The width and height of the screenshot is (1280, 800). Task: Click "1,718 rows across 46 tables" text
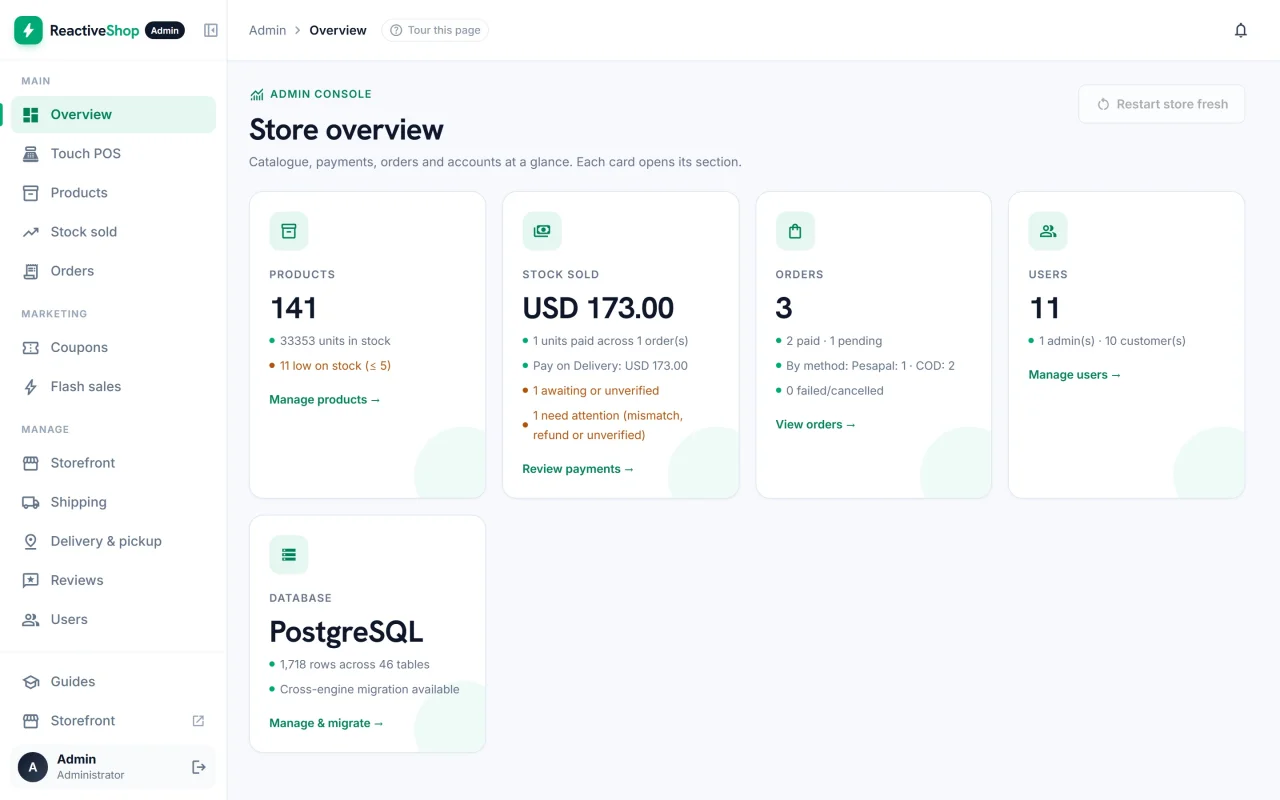pyautogui.click(x=355, y=664)
